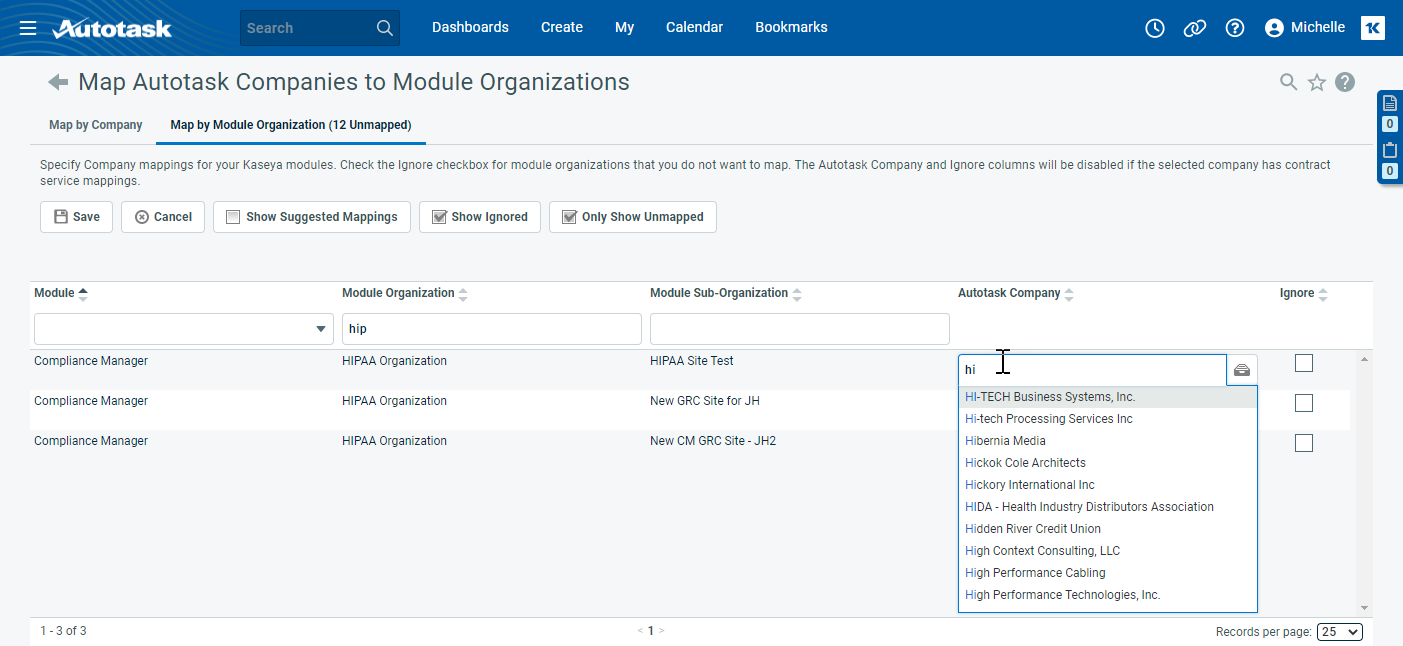Go back using the left arrow
The image size is (1403, 646).
click(58, 82)
